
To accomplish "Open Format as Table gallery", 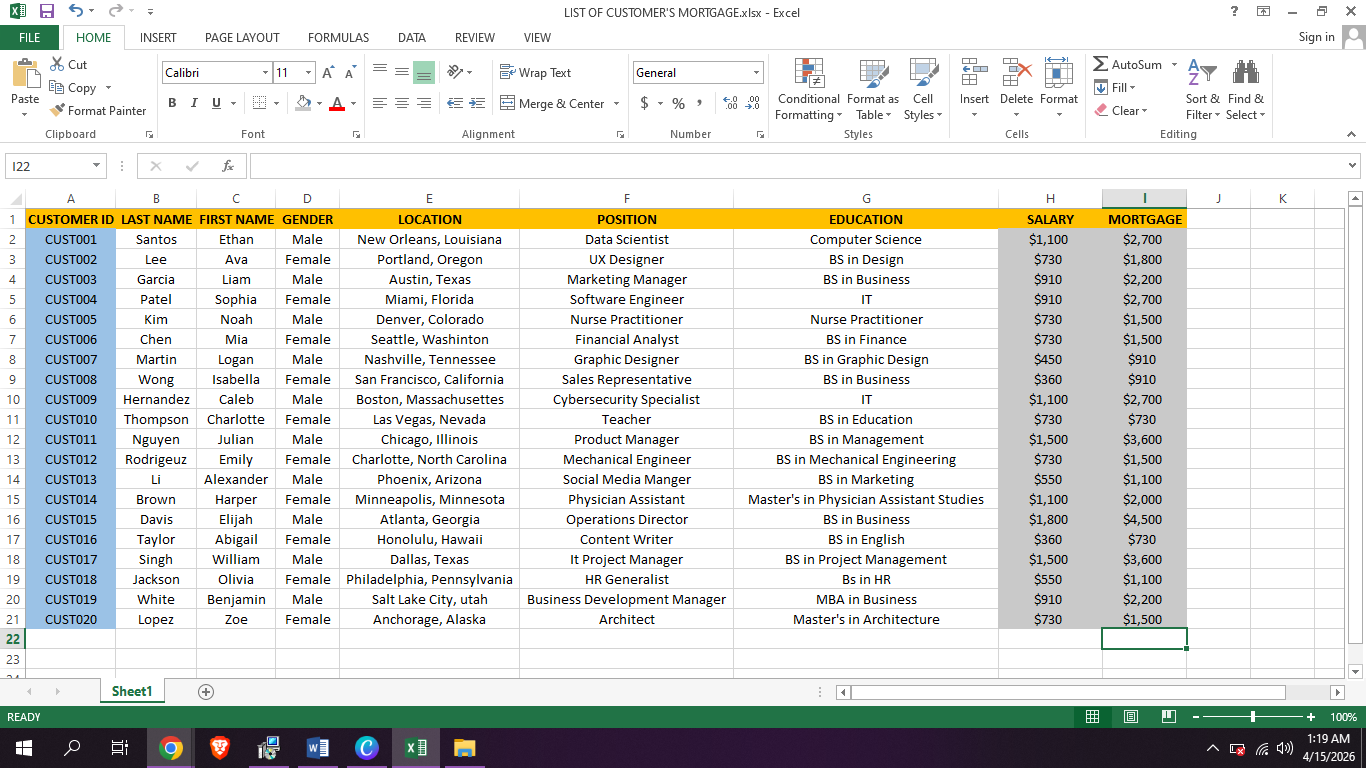I will [x=872, y=89].
